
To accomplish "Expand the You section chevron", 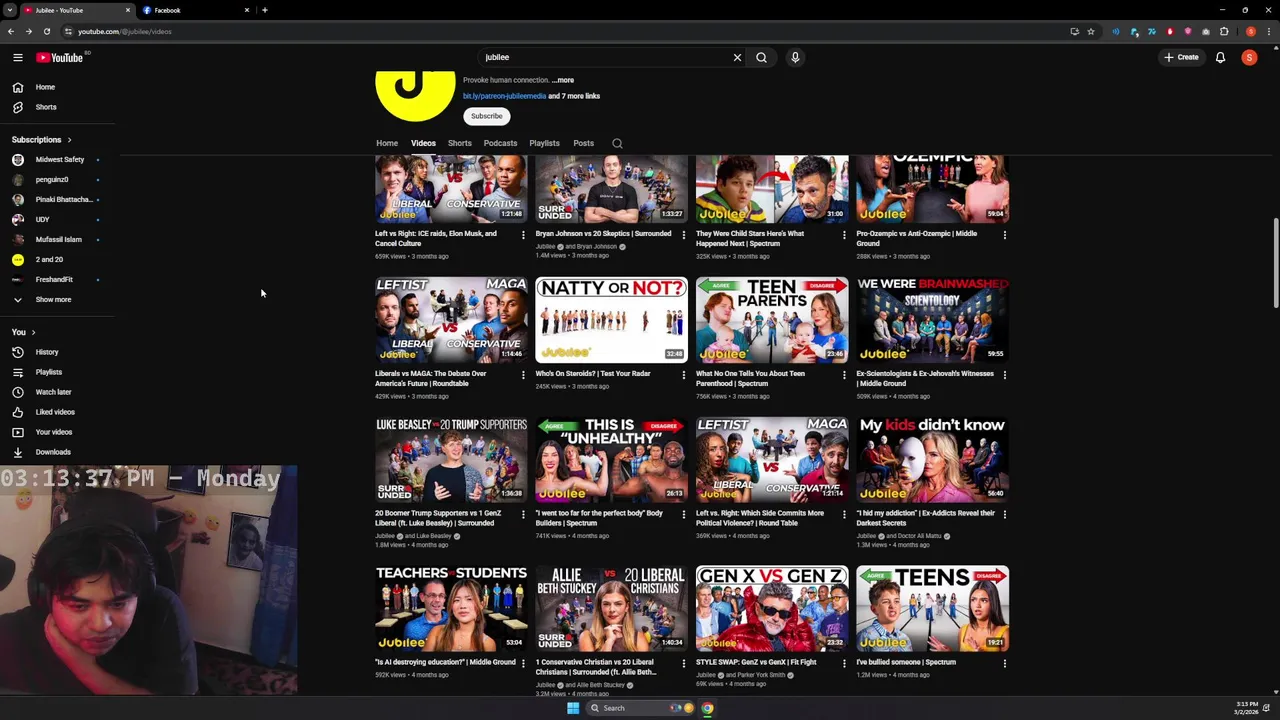I will (x=33, y=332).
